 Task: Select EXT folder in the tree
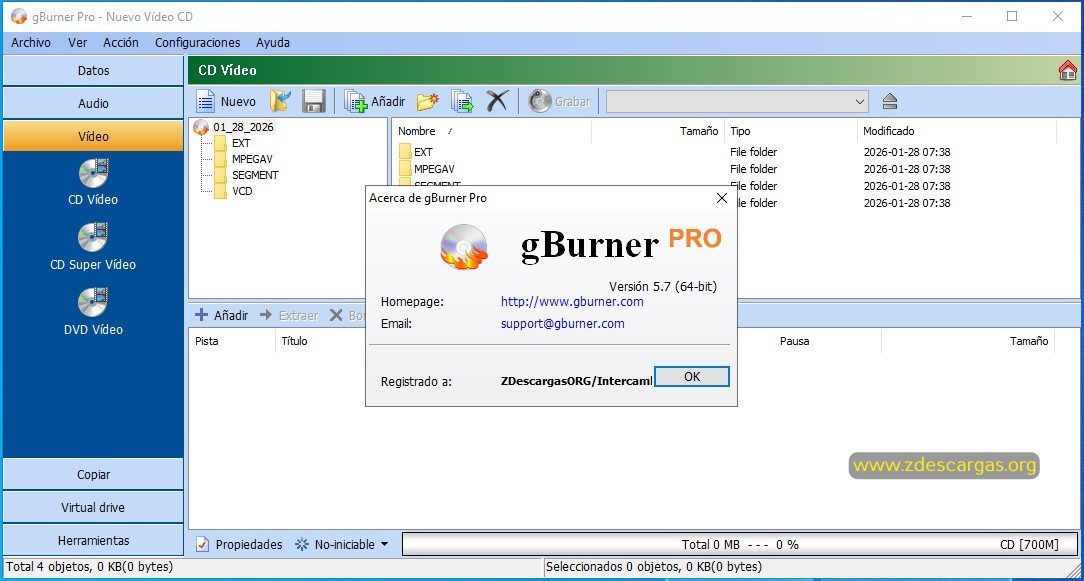pos(241,143)
